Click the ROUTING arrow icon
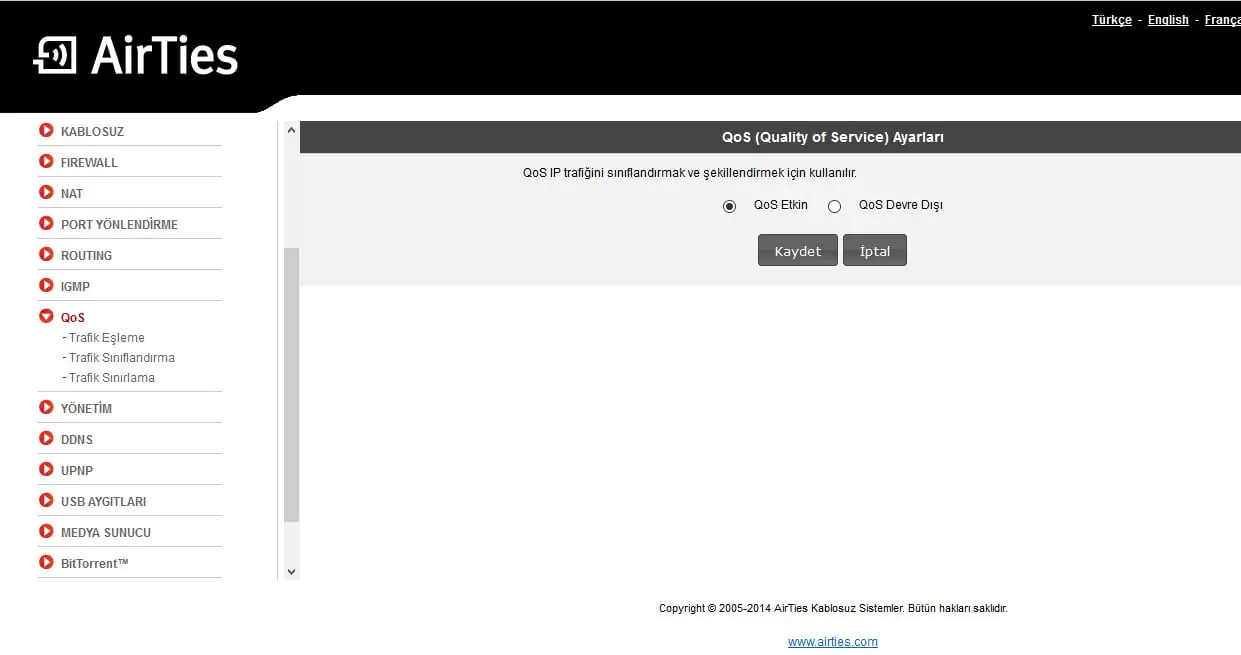This screenshot has width=1241, height=655. (x=47, y=255)
